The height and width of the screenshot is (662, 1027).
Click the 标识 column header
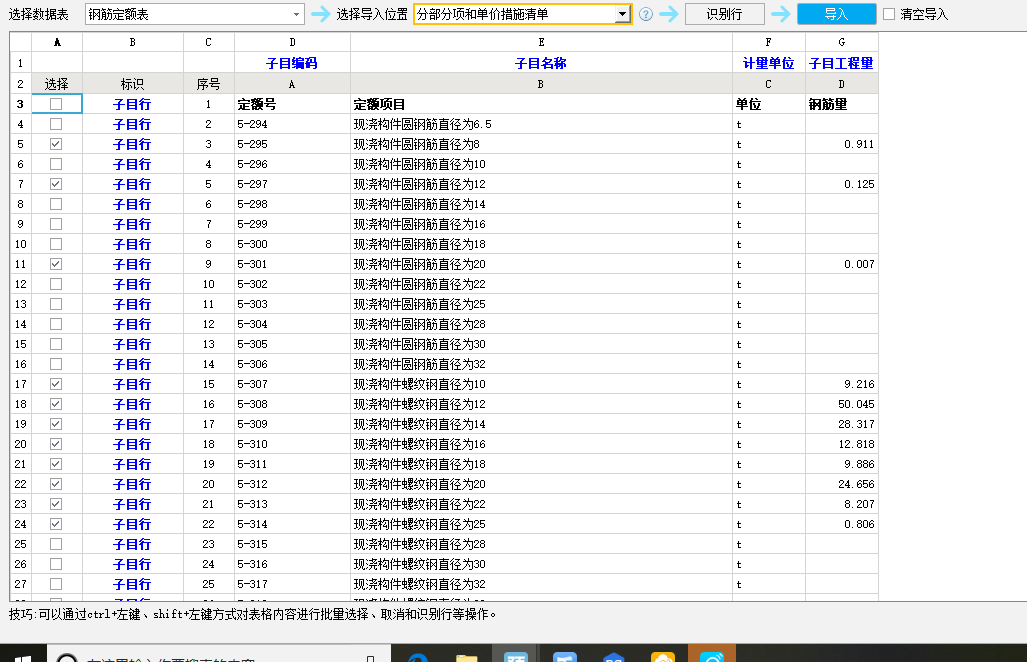pos(132,84)
